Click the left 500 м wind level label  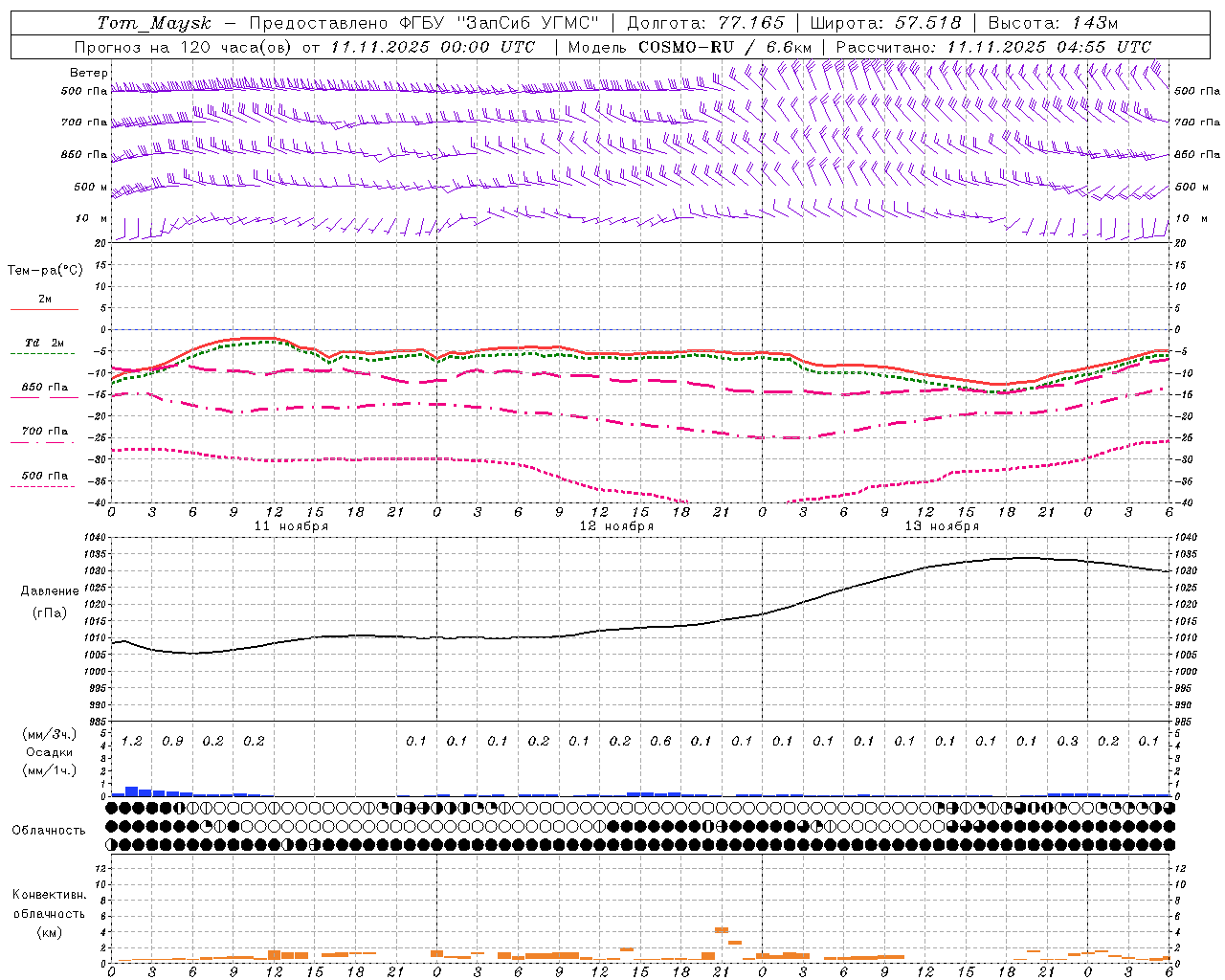pos(91,187)
